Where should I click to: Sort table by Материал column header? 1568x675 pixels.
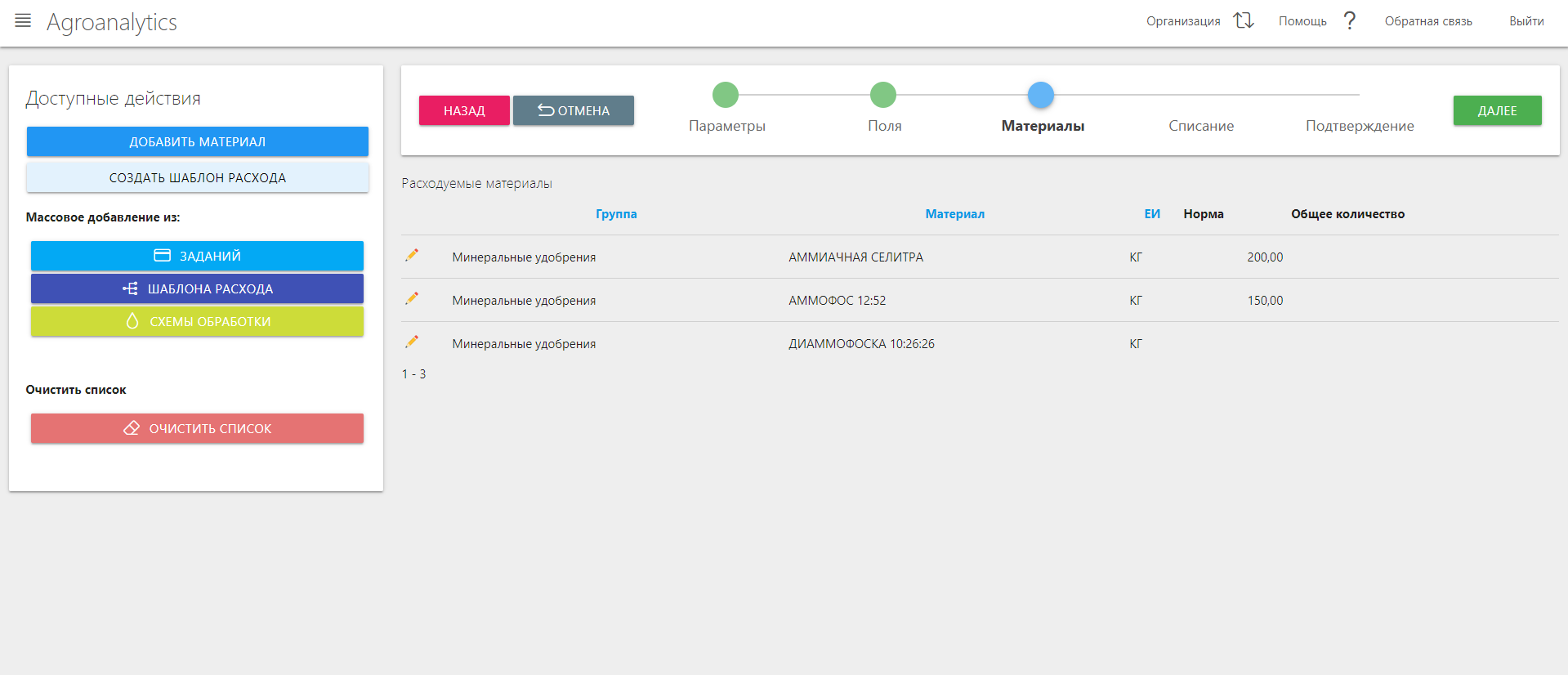click(x=954, y=214)
